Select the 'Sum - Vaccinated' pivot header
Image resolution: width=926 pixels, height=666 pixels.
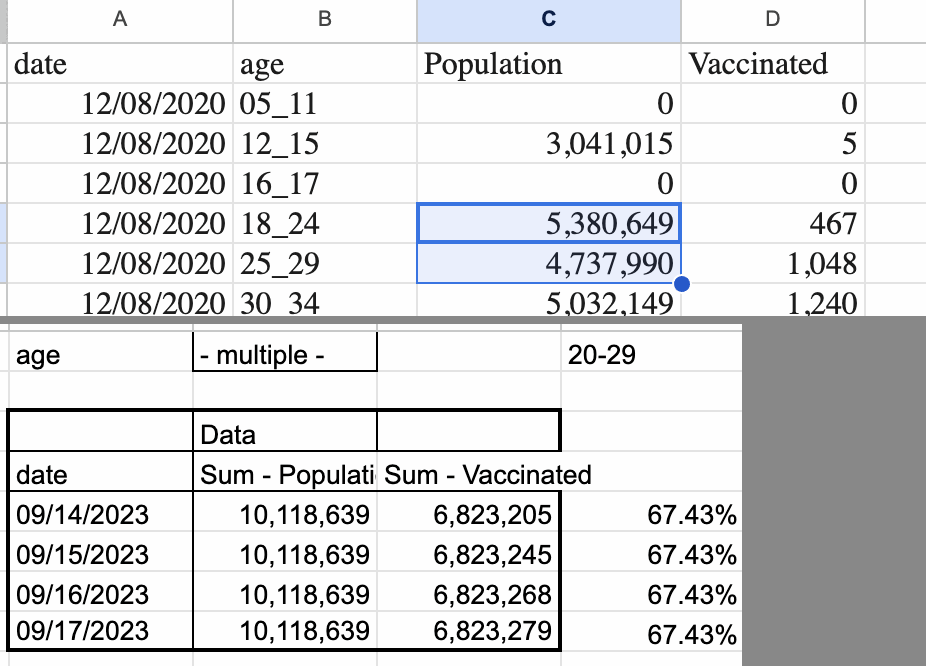[488, 474]
